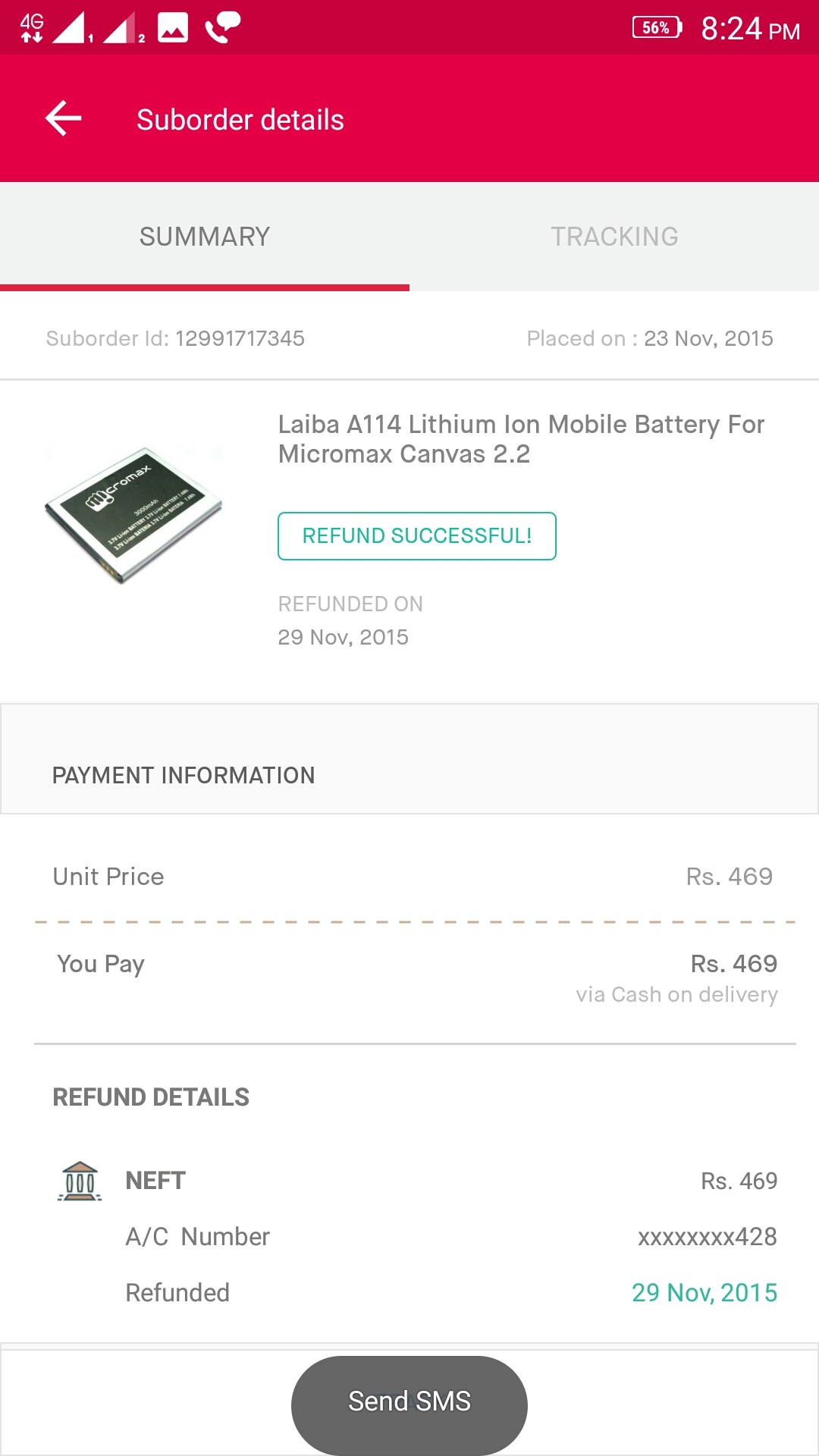Tap the gallery image notification icon
The height and width of the screenshot is (1456, 819).
pos(173,28)
